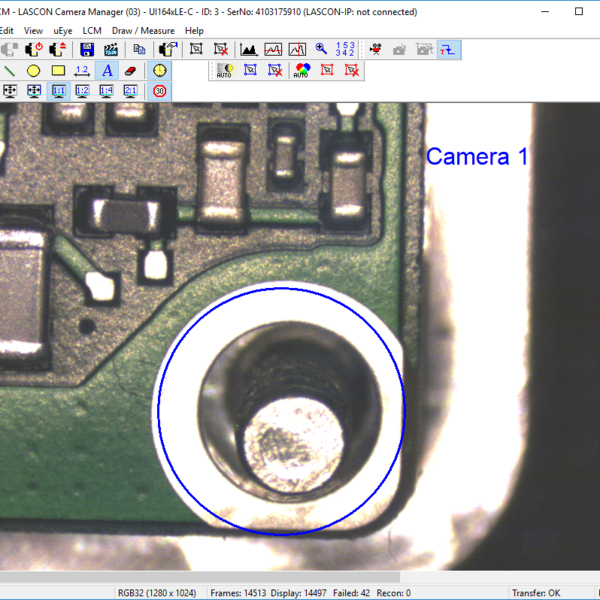Click the video clapperboard record icon
Screen dimensions: 600x600
tap(111, 49)
